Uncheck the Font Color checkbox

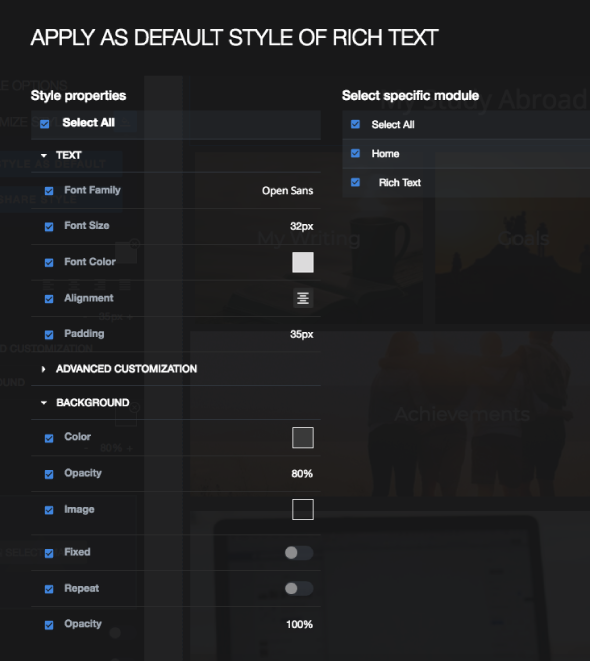click(x=49, y=263)
